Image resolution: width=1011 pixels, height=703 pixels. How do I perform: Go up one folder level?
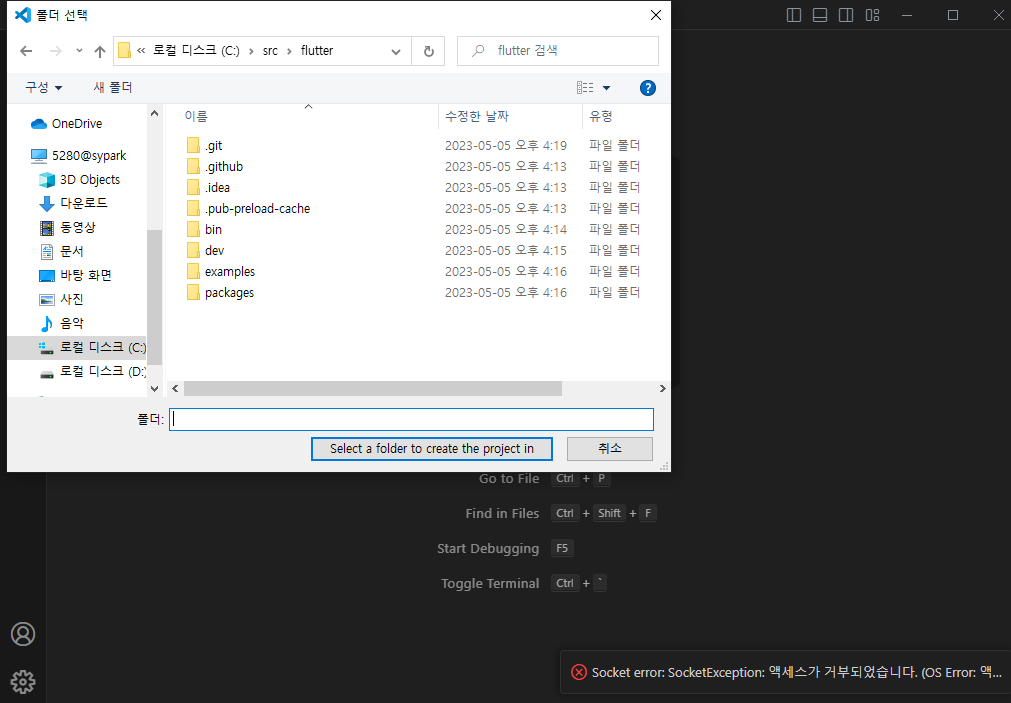[x=99, y=51]
